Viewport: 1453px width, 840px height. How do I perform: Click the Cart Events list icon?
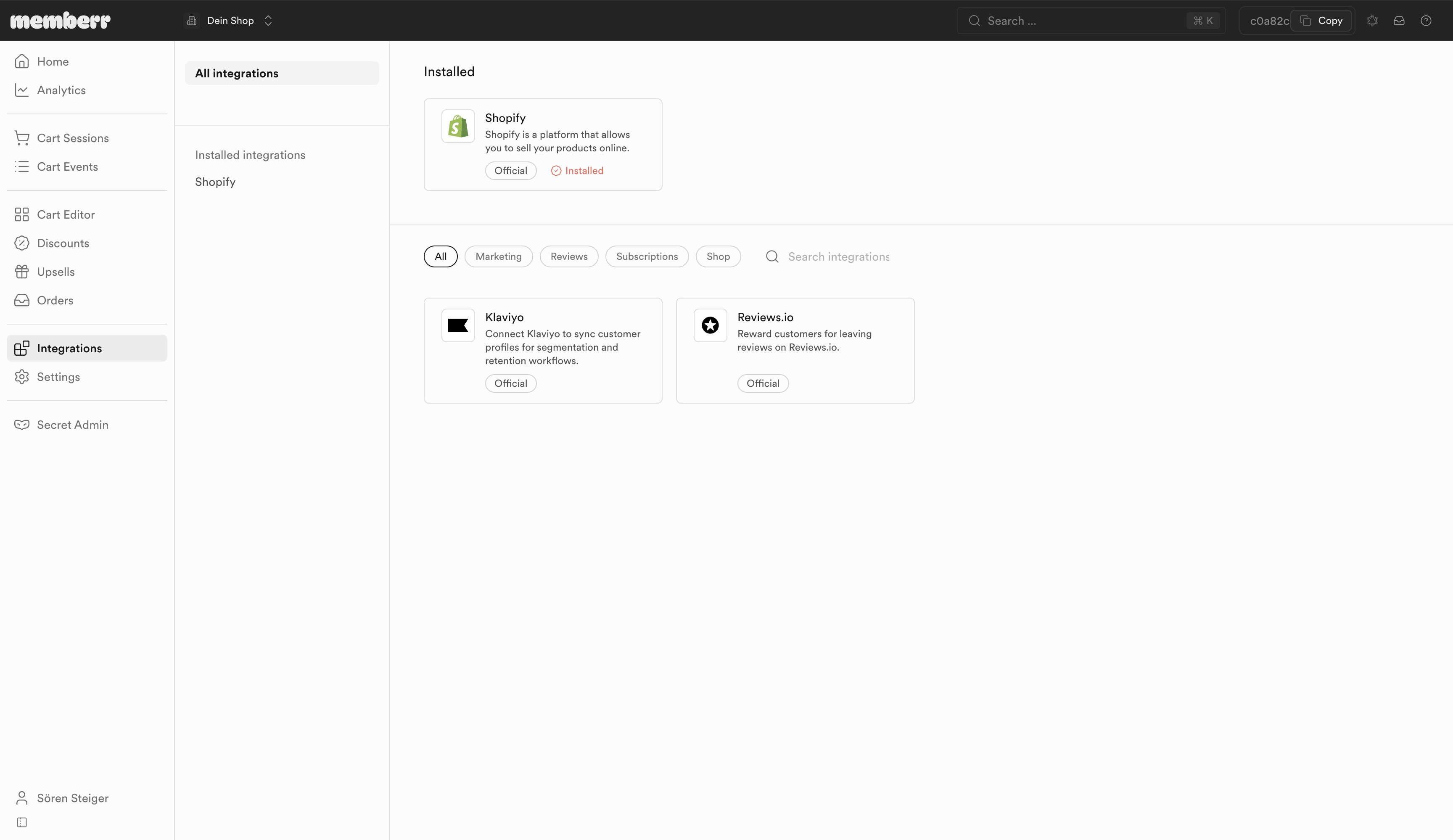coord(22,166)
